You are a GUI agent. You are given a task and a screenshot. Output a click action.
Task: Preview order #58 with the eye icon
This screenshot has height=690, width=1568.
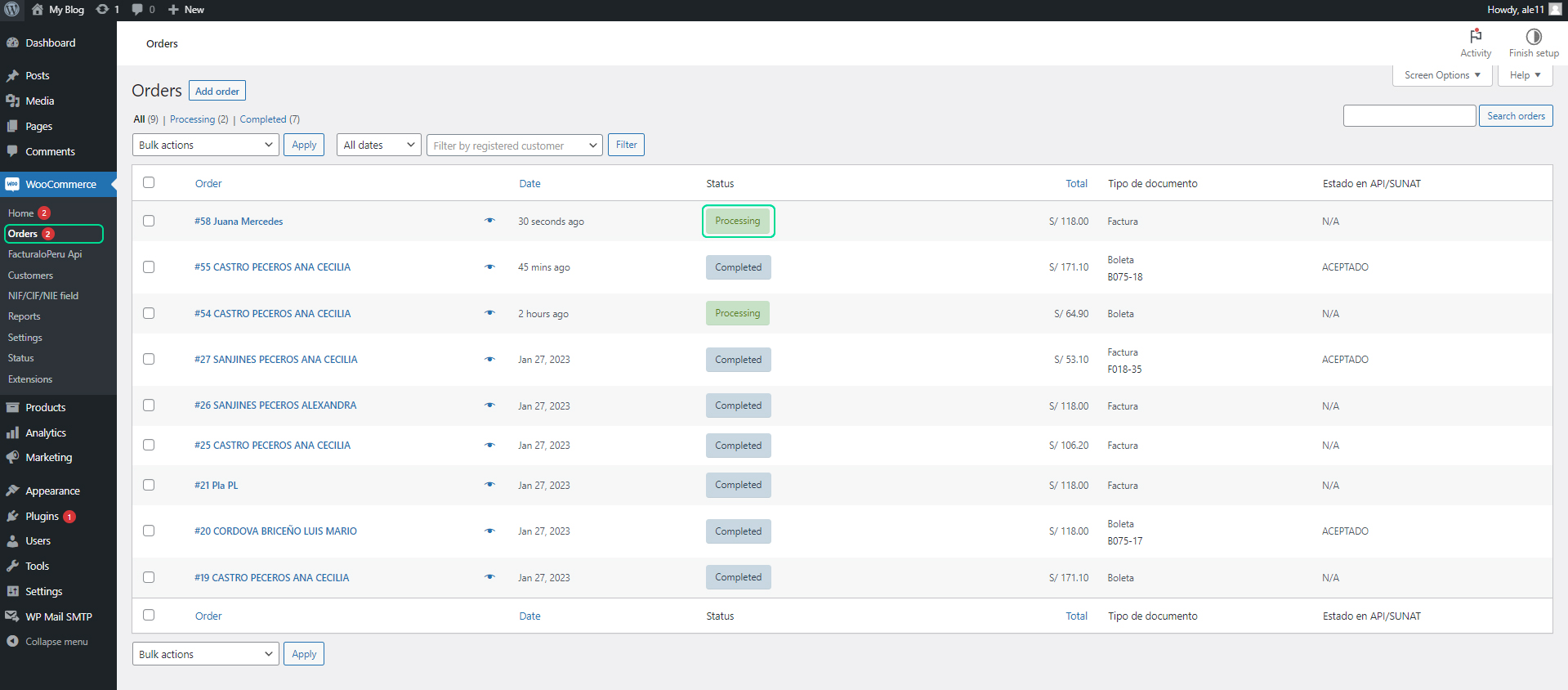click(x=489, y=221)
